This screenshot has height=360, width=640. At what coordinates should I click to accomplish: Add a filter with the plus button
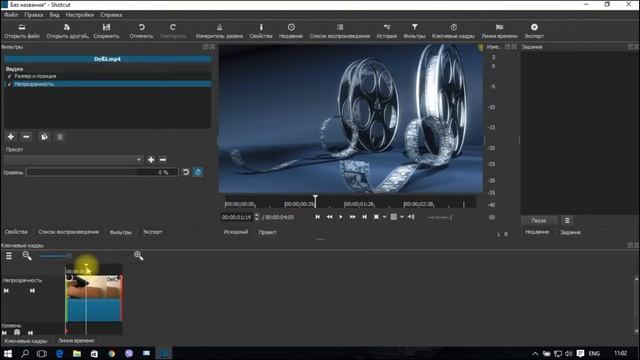click(11, 137)
